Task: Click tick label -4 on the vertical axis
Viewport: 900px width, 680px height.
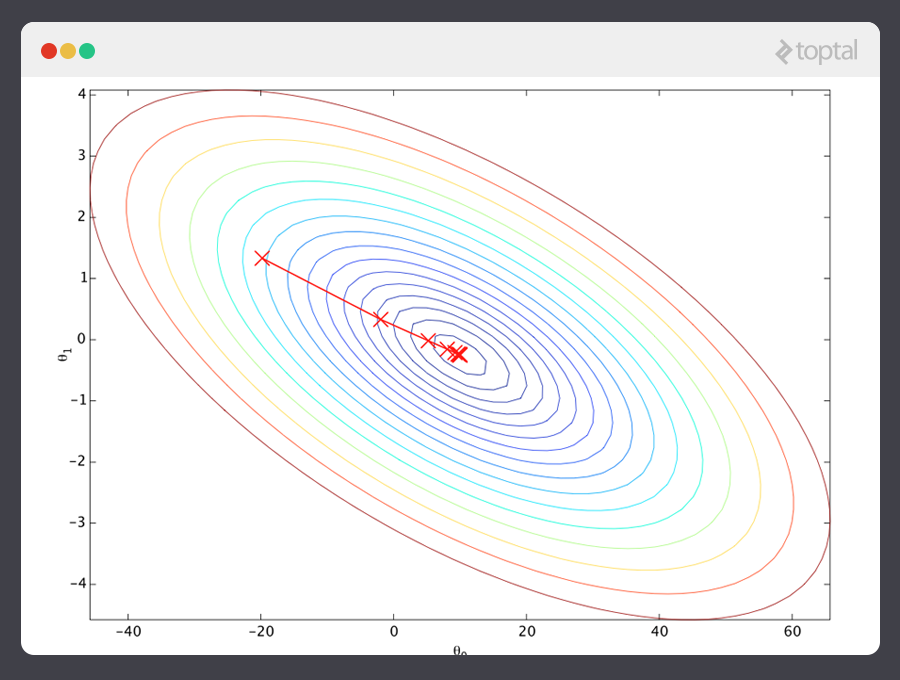Action: pyautogui.click(x=78, y=584)
